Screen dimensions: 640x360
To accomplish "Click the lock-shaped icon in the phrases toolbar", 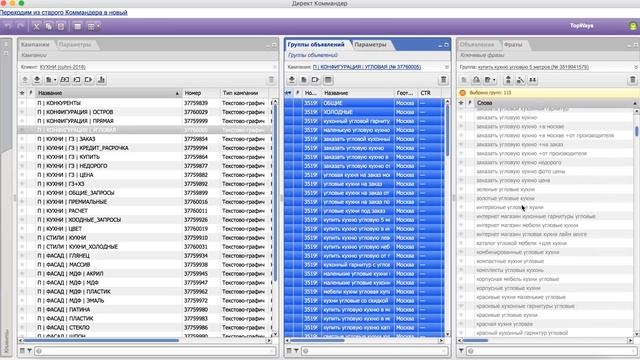I will tap(476, 80).
